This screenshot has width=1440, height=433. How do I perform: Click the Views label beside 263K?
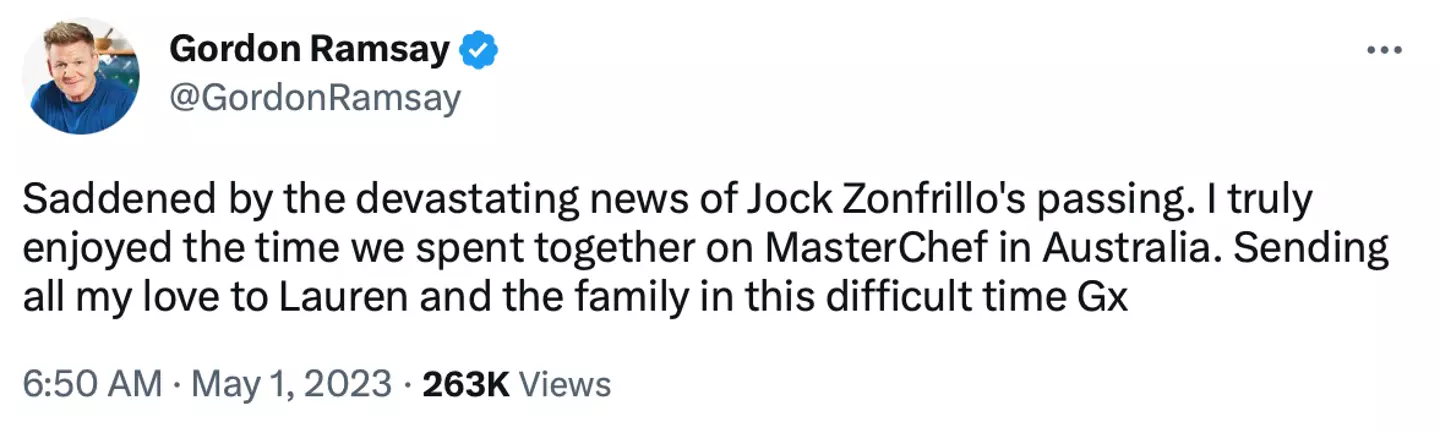point(566,384)
